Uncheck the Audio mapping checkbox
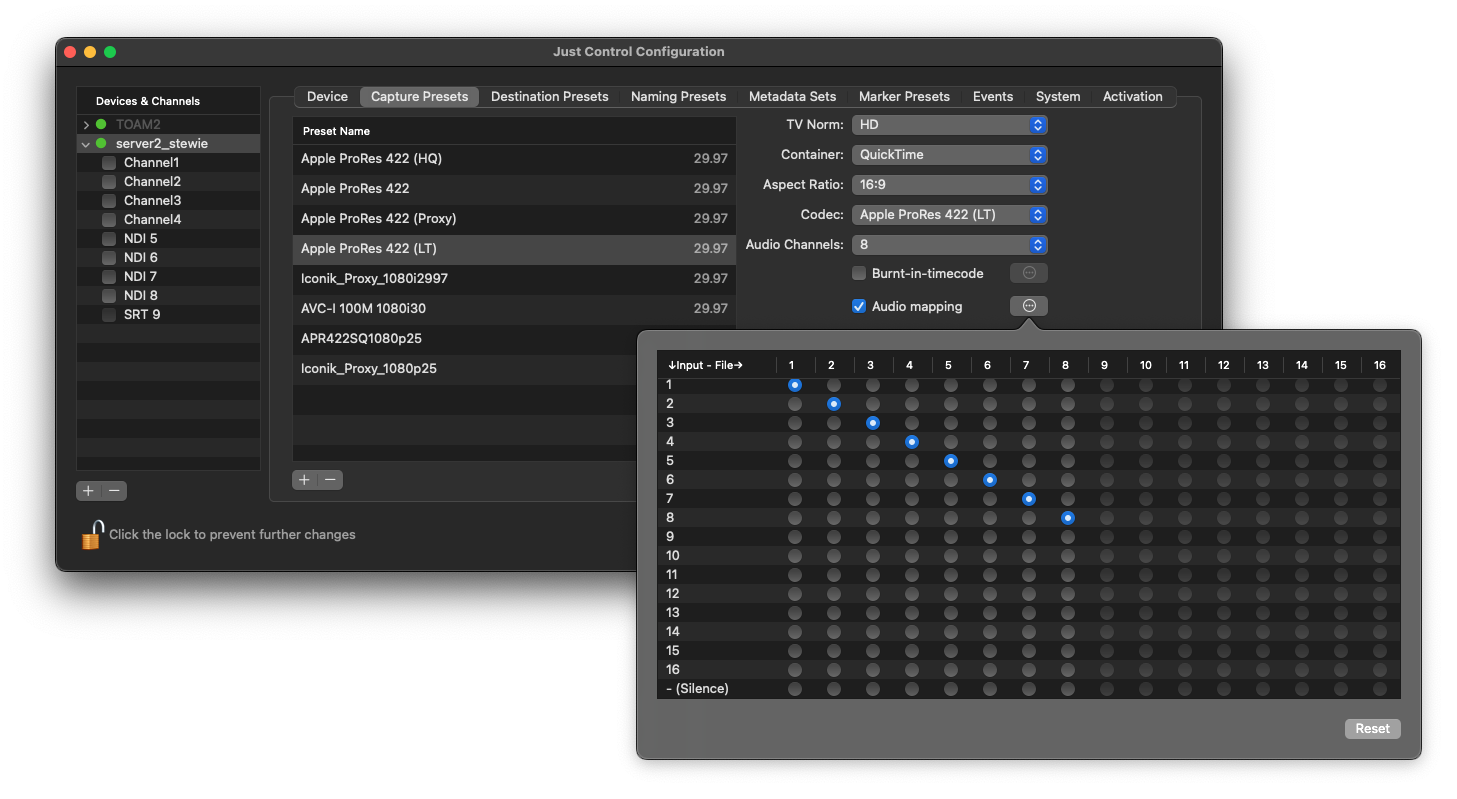 (858, 306)
